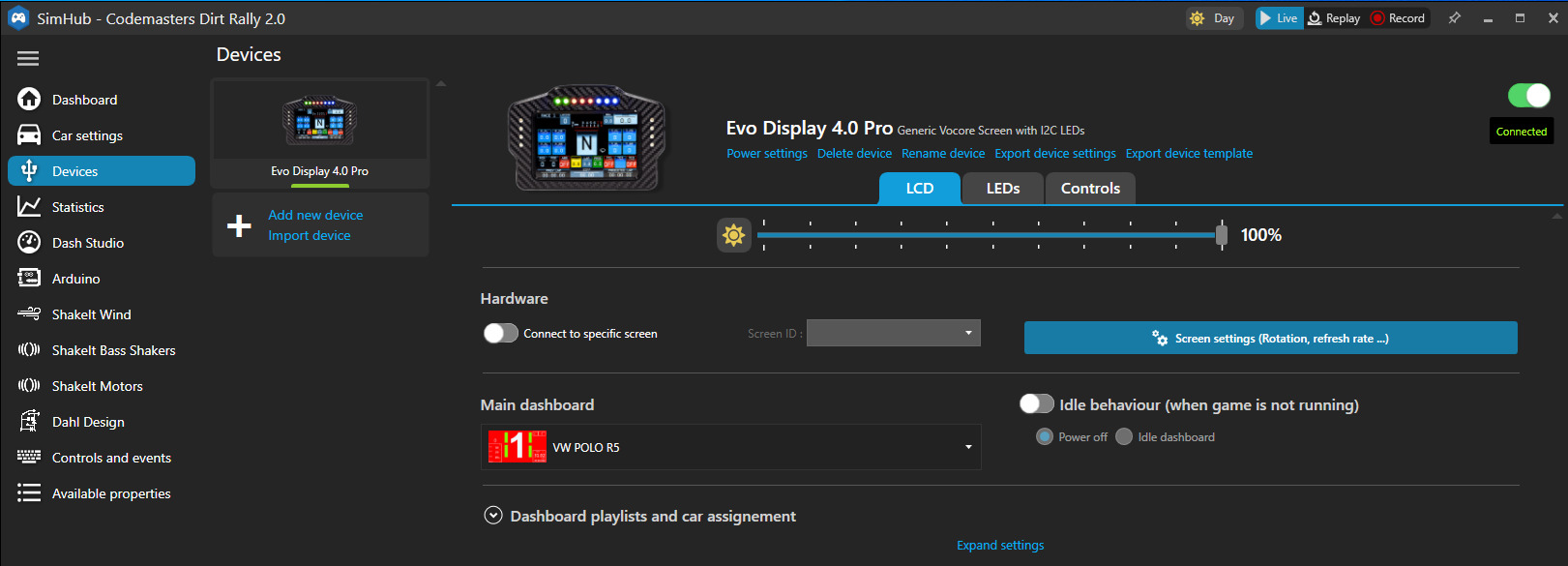Click Expand settings link

tap(1000, 545)
